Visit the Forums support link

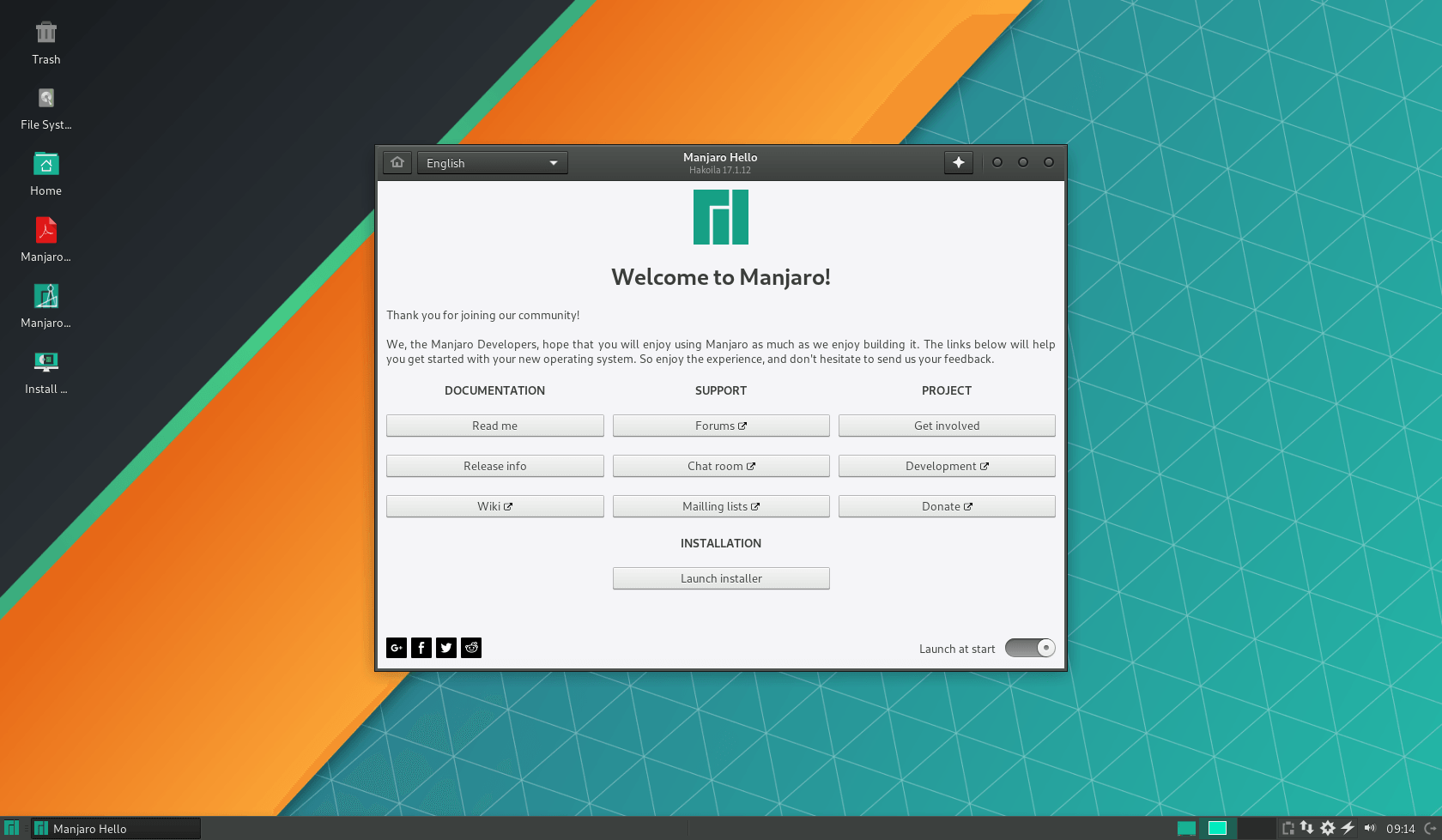pyautogui.click(x=721, y=426)
